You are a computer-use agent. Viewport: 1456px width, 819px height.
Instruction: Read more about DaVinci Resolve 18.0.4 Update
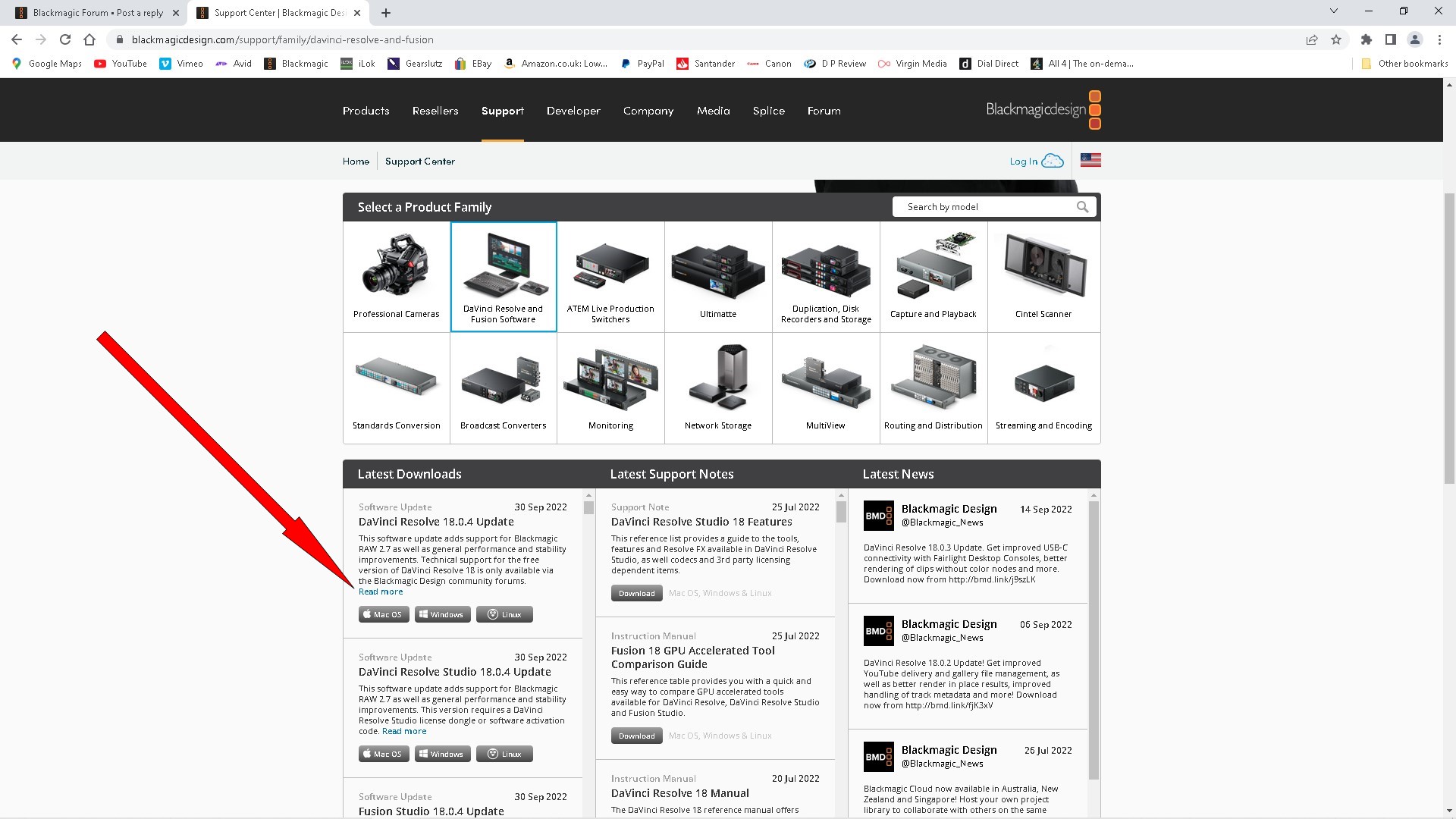click(381, 591)
